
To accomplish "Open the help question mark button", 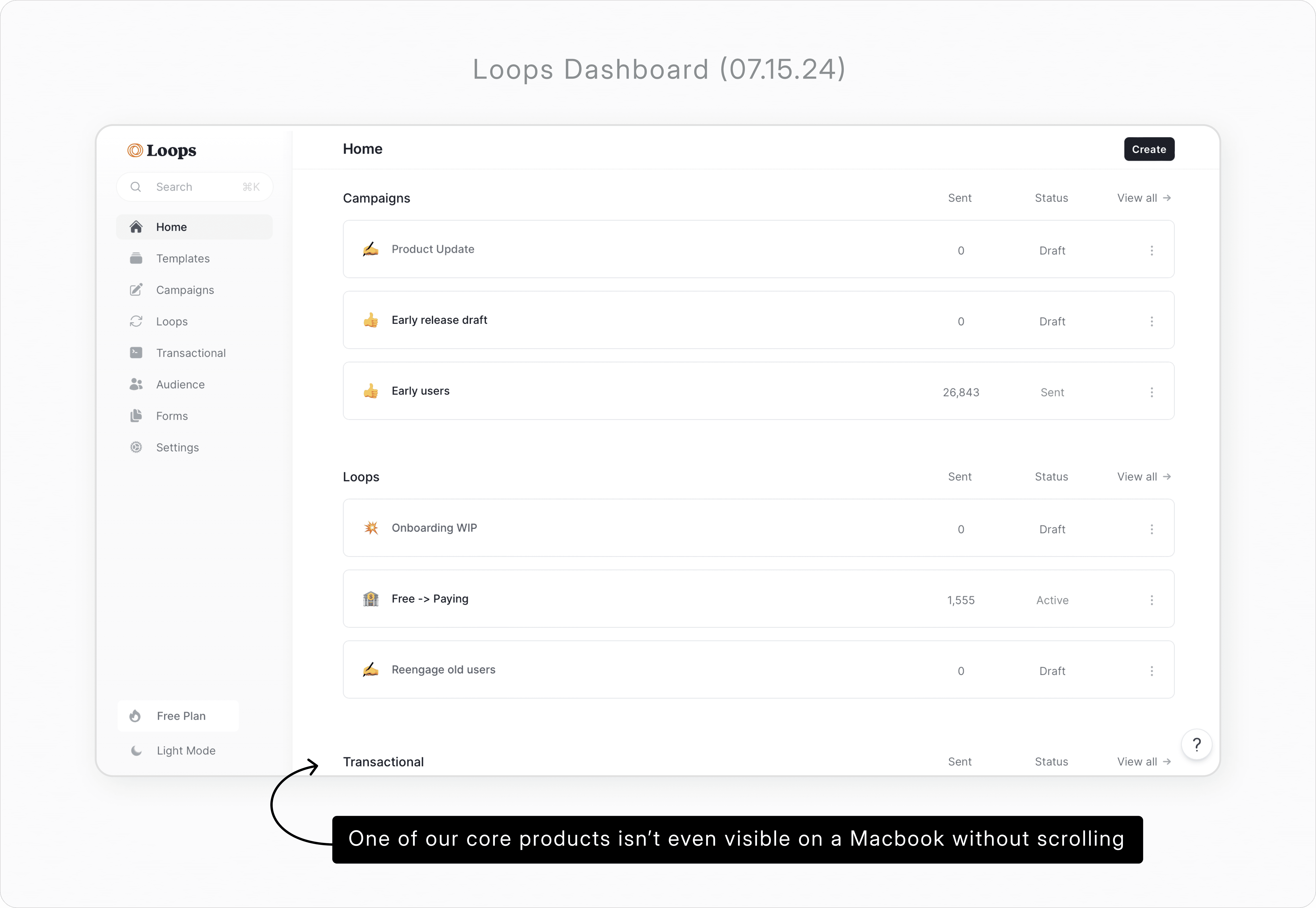I will (x=1196, y=745).
